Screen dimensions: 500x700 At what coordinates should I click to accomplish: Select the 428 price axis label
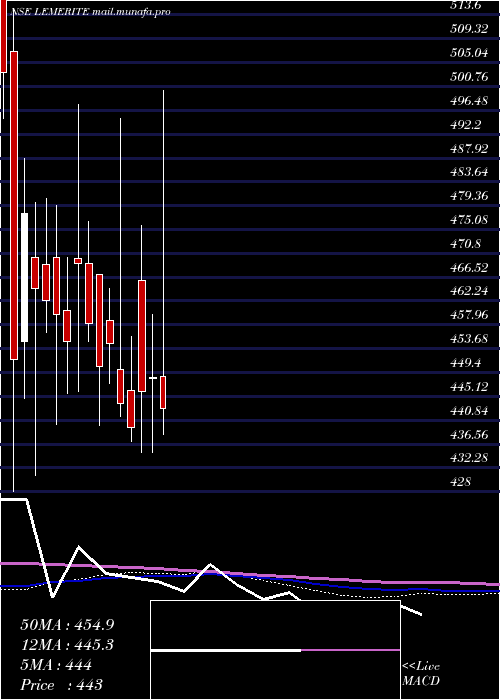tap(461, 482)
